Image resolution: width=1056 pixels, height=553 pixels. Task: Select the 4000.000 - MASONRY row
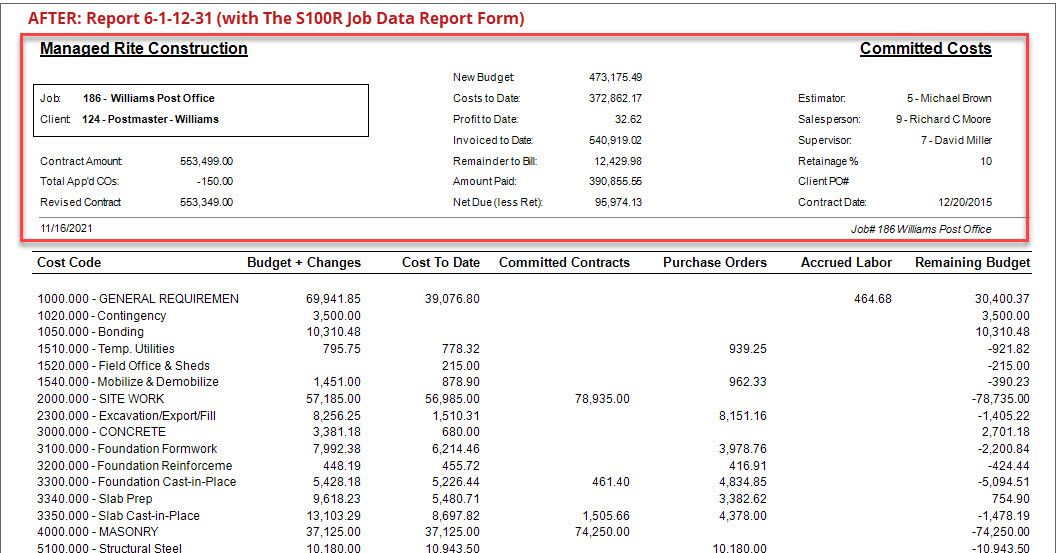(533, 531)
